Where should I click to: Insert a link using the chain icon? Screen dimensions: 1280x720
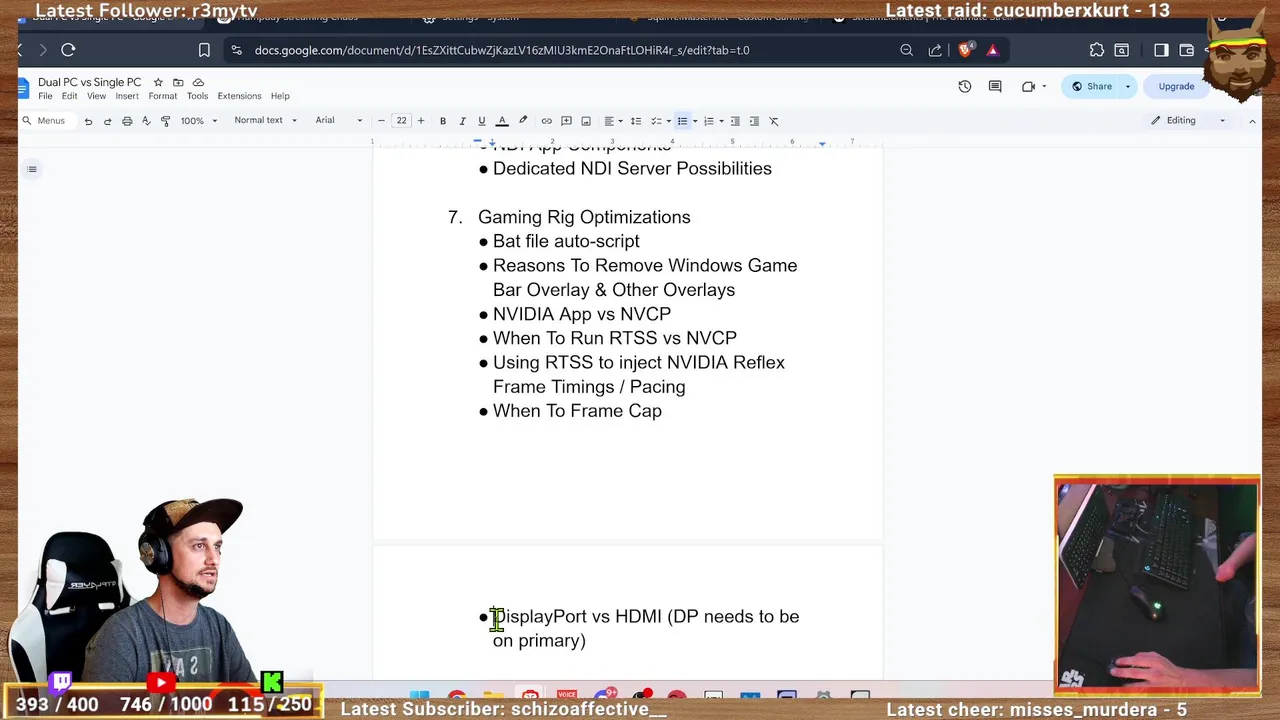[546, 121]
